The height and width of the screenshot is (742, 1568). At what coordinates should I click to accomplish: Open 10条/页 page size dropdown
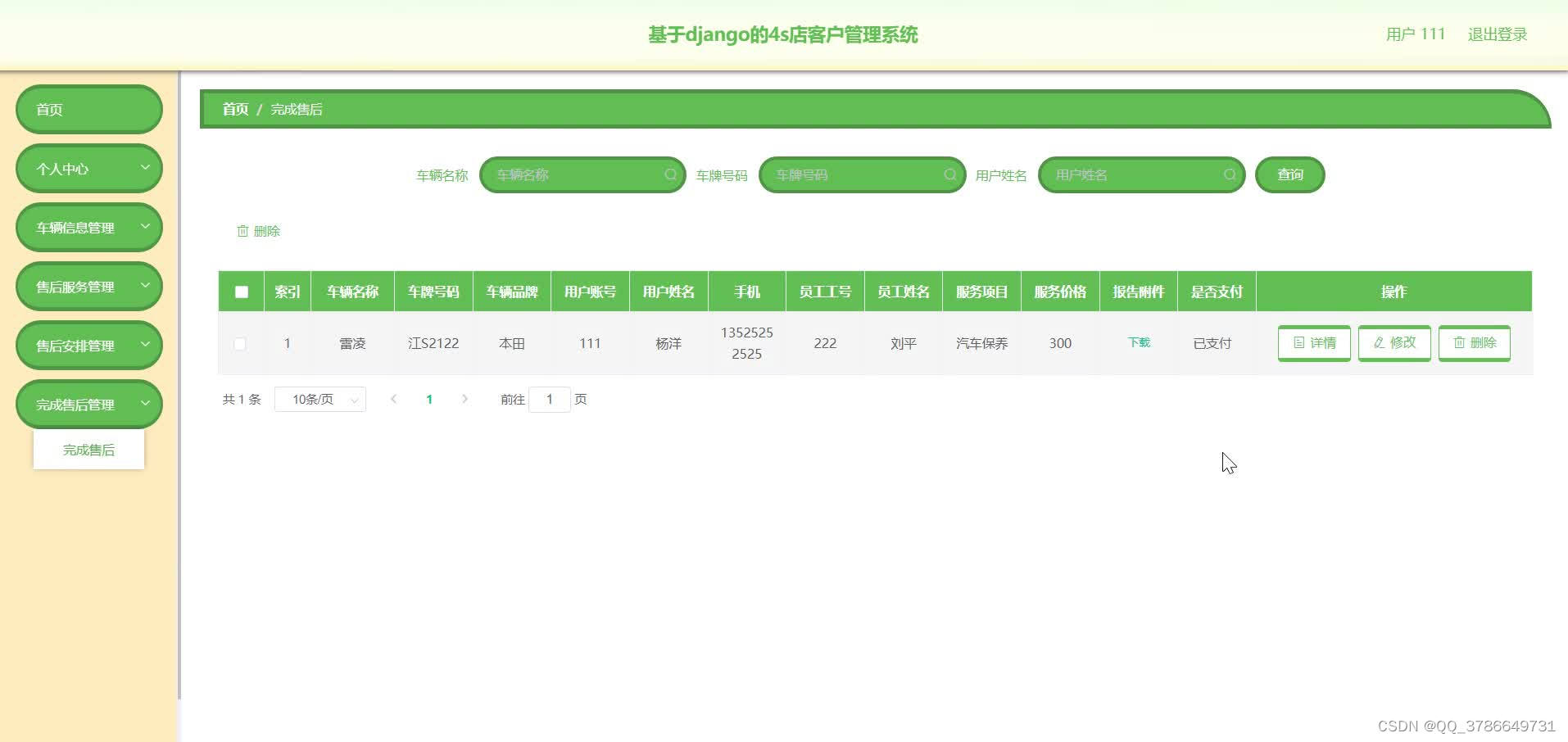[x=320, y=399]
